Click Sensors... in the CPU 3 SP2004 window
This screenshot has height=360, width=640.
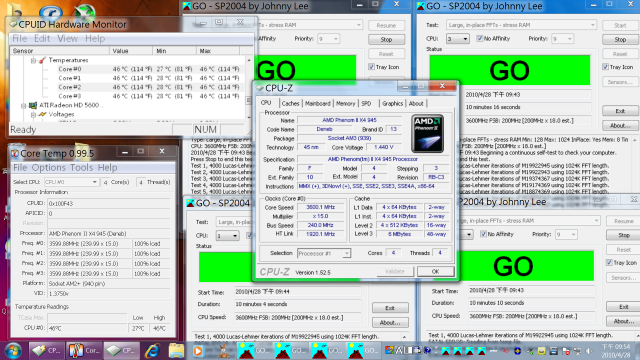point(620,82)
